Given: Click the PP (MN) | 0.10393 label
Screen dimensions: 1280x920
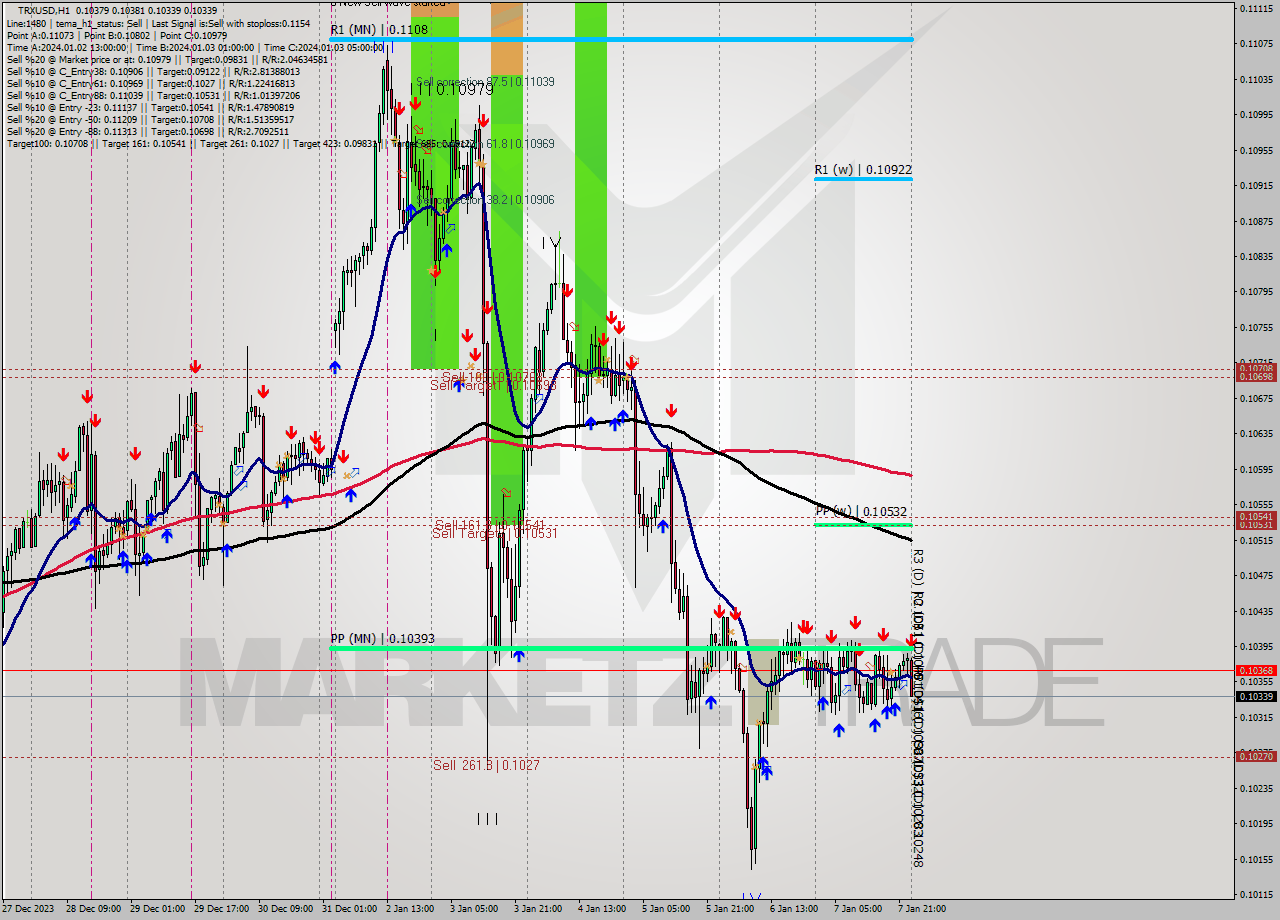Looking at the screenshot, I should click(382, 638).
